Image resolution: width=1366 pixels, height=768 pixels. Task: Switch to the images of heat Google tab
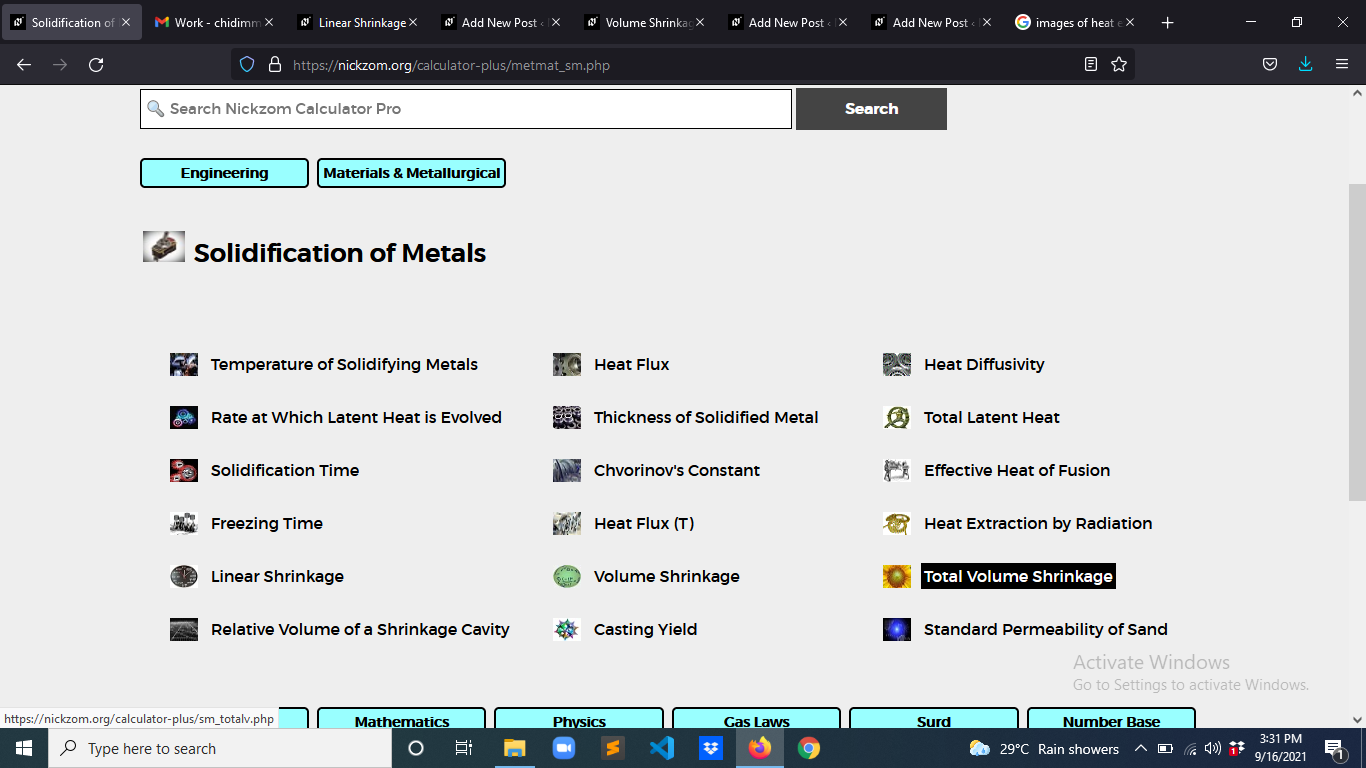pyautogui.click(x=1075, y=22)
